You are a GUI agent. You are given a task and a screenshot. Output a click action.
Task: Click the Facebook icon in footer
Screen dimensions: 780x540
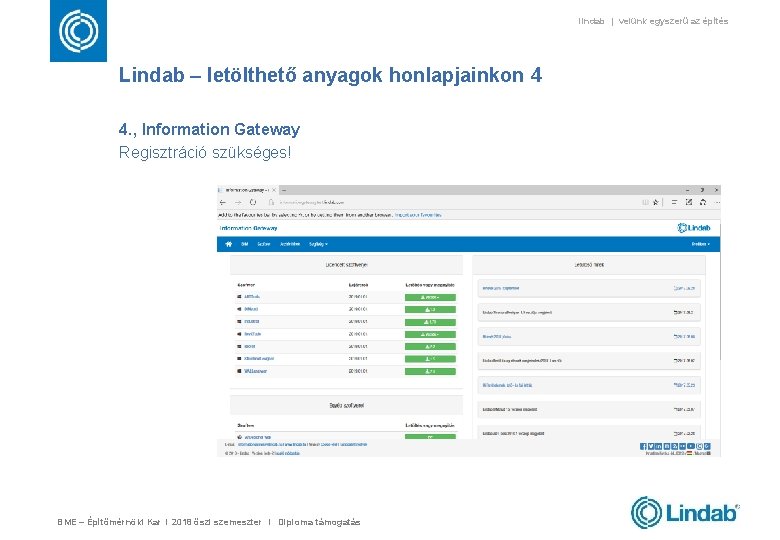643,447
